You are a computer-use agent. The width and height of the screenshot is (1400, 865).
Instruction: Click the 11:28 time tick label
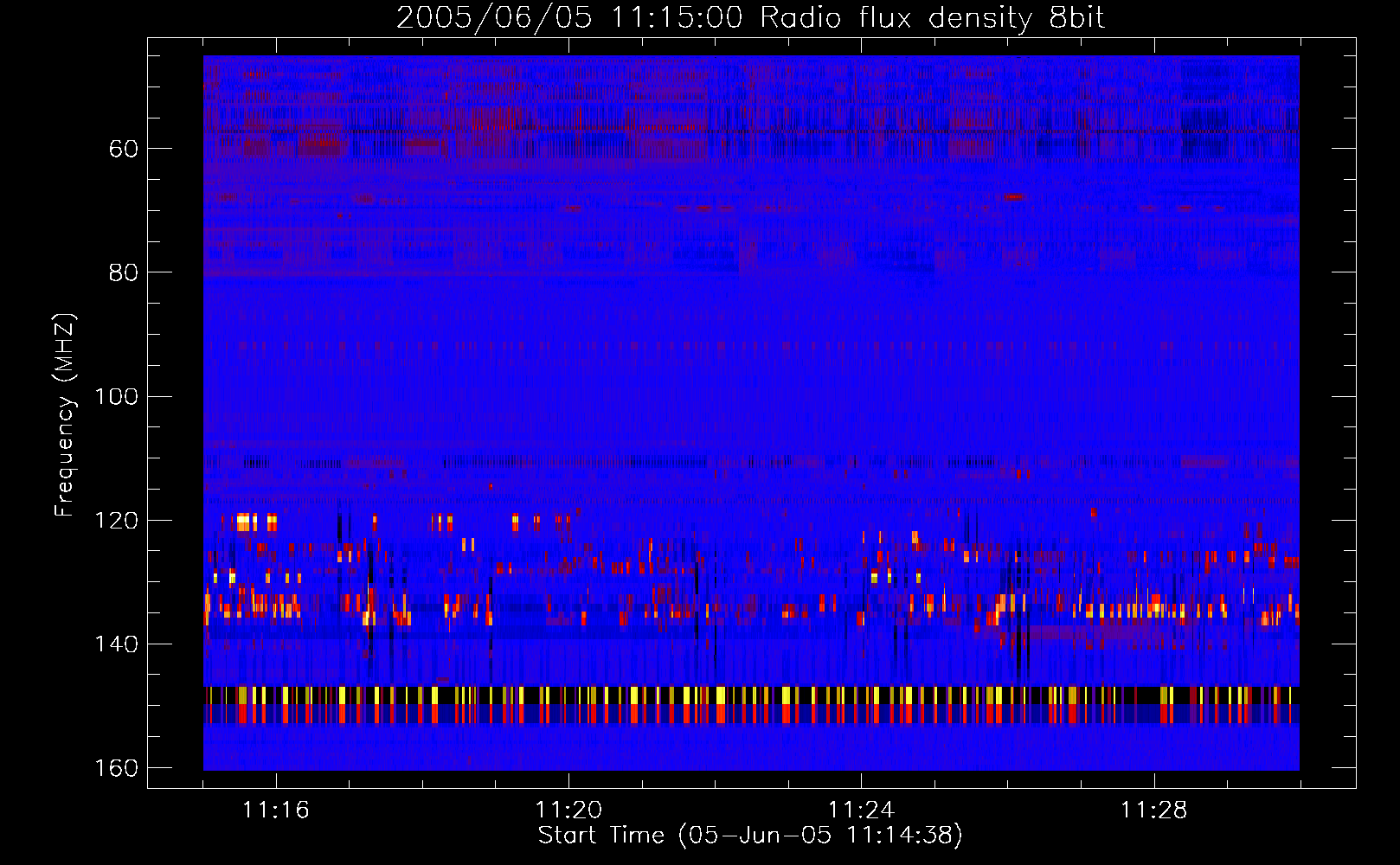pos(1154,810)
